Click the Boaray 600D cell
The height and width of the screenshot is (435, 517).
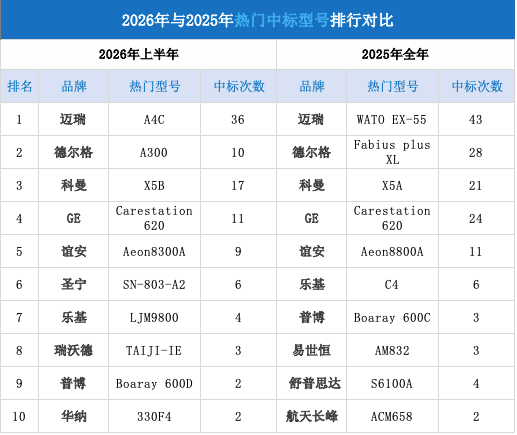click(154, 383)
